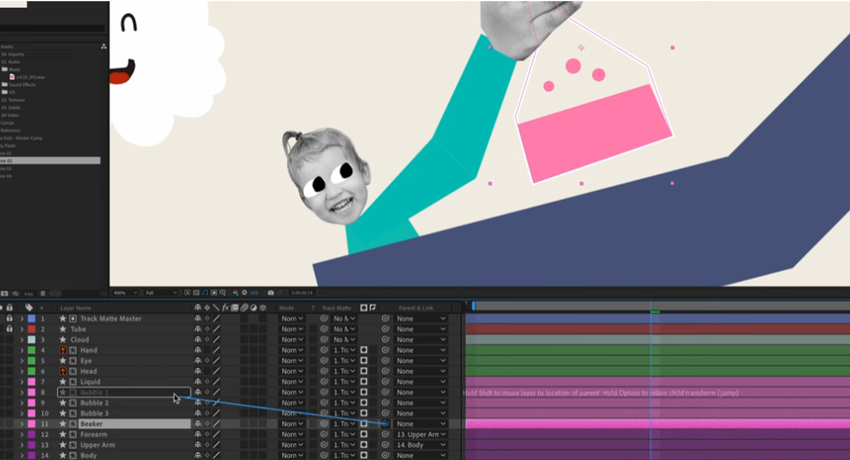Unlock the Tube layer
This screenshot has height=460, width=850.
coord(9,329)
